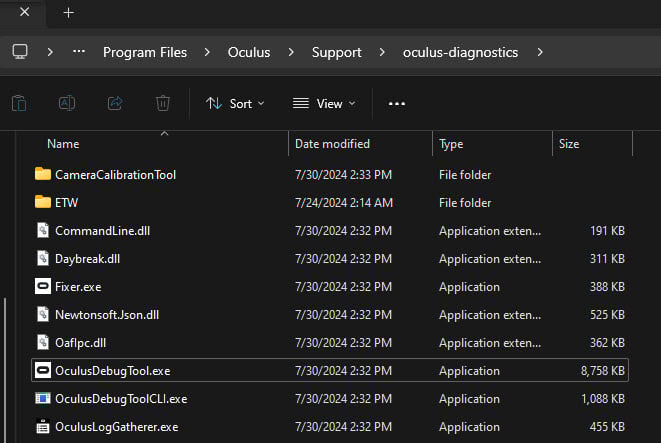Click CameraCalibrationTool date 7/30/2024 2:33 PM
661x443 pixels.
pyautogui.click(x=344, y=175)
